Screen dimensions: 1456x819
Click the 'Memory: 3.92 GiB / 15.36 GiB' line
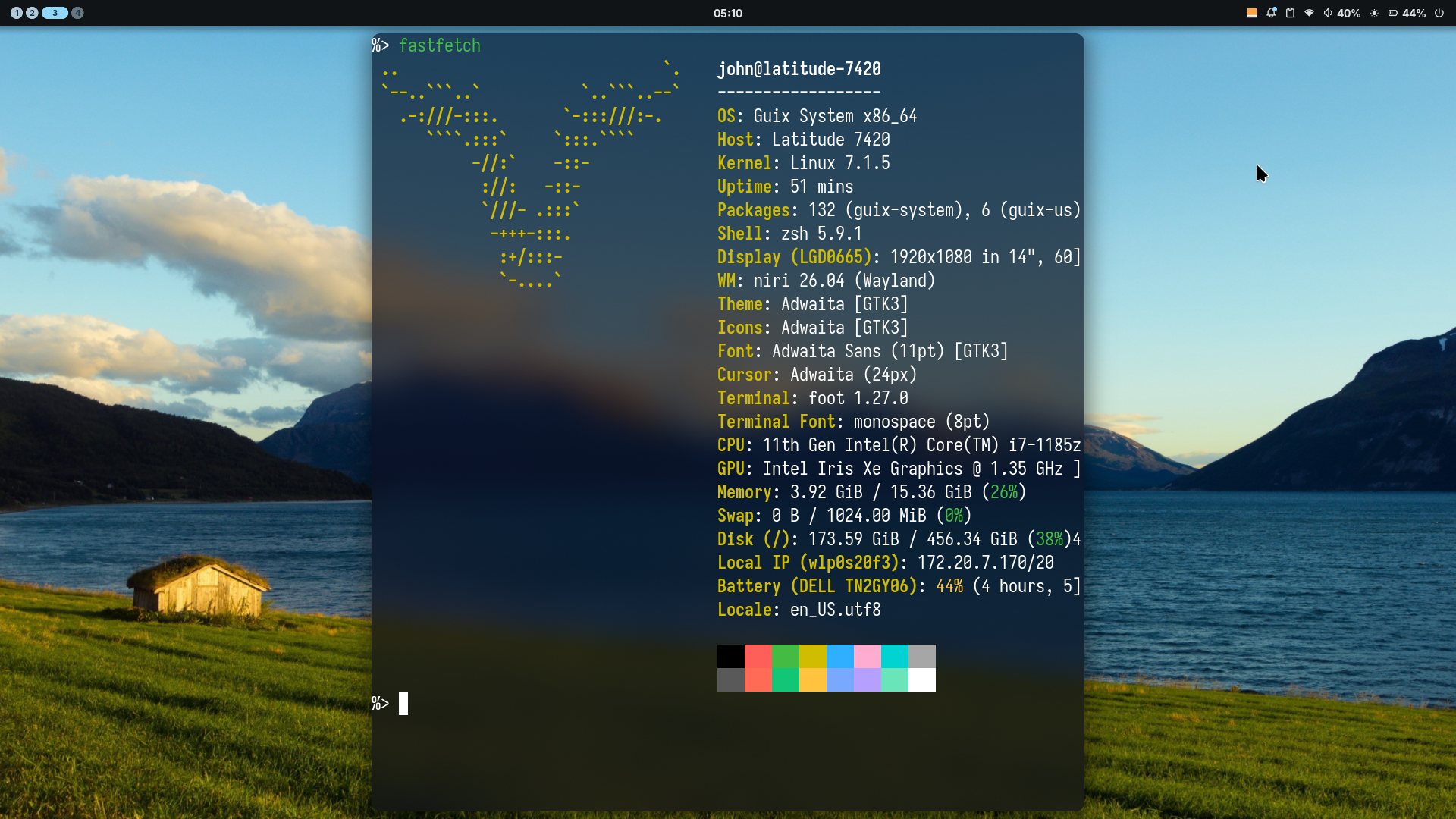[872, 492]
